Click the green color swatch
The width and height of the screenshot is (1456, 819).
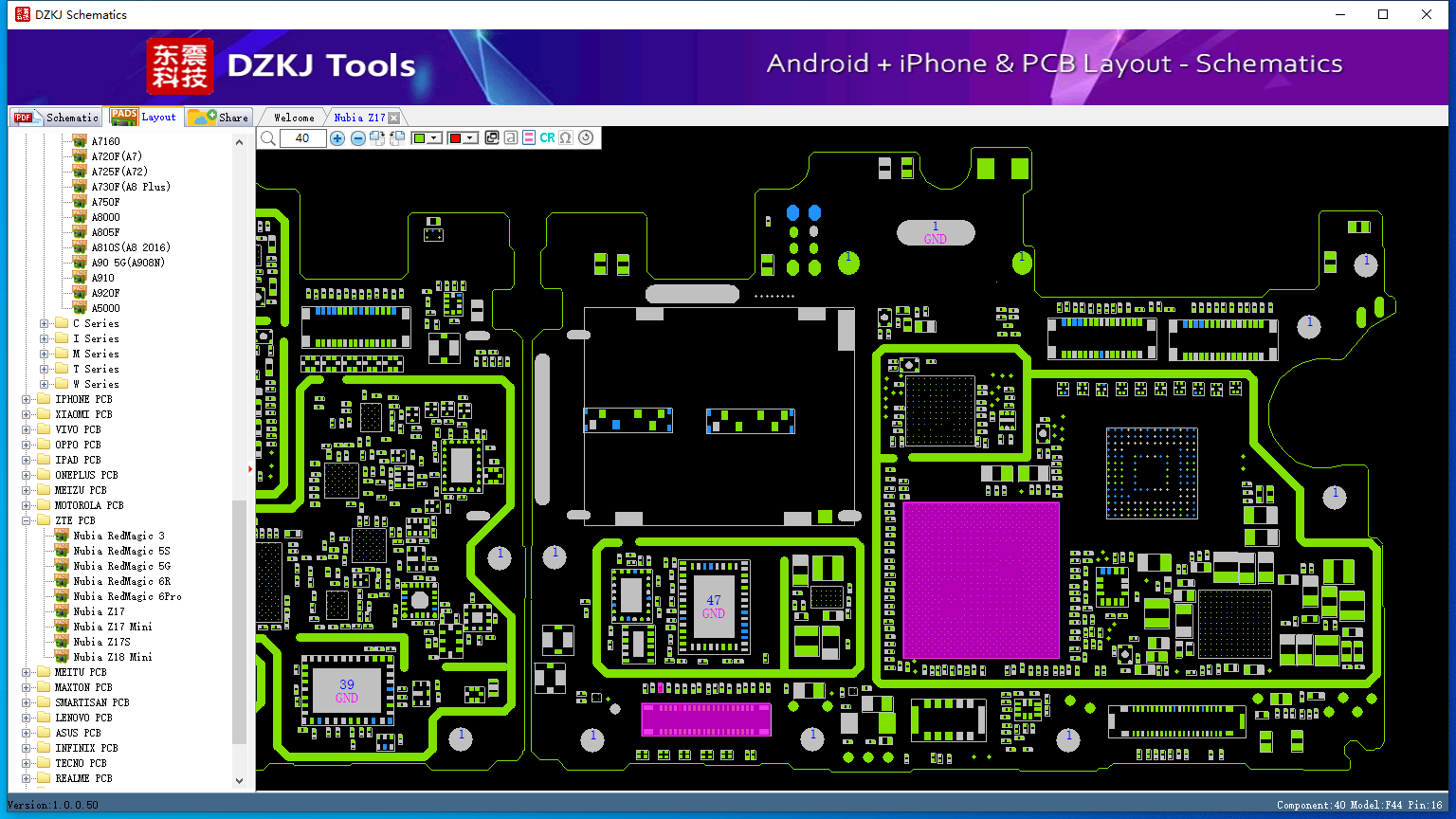[x=420, y=138]
